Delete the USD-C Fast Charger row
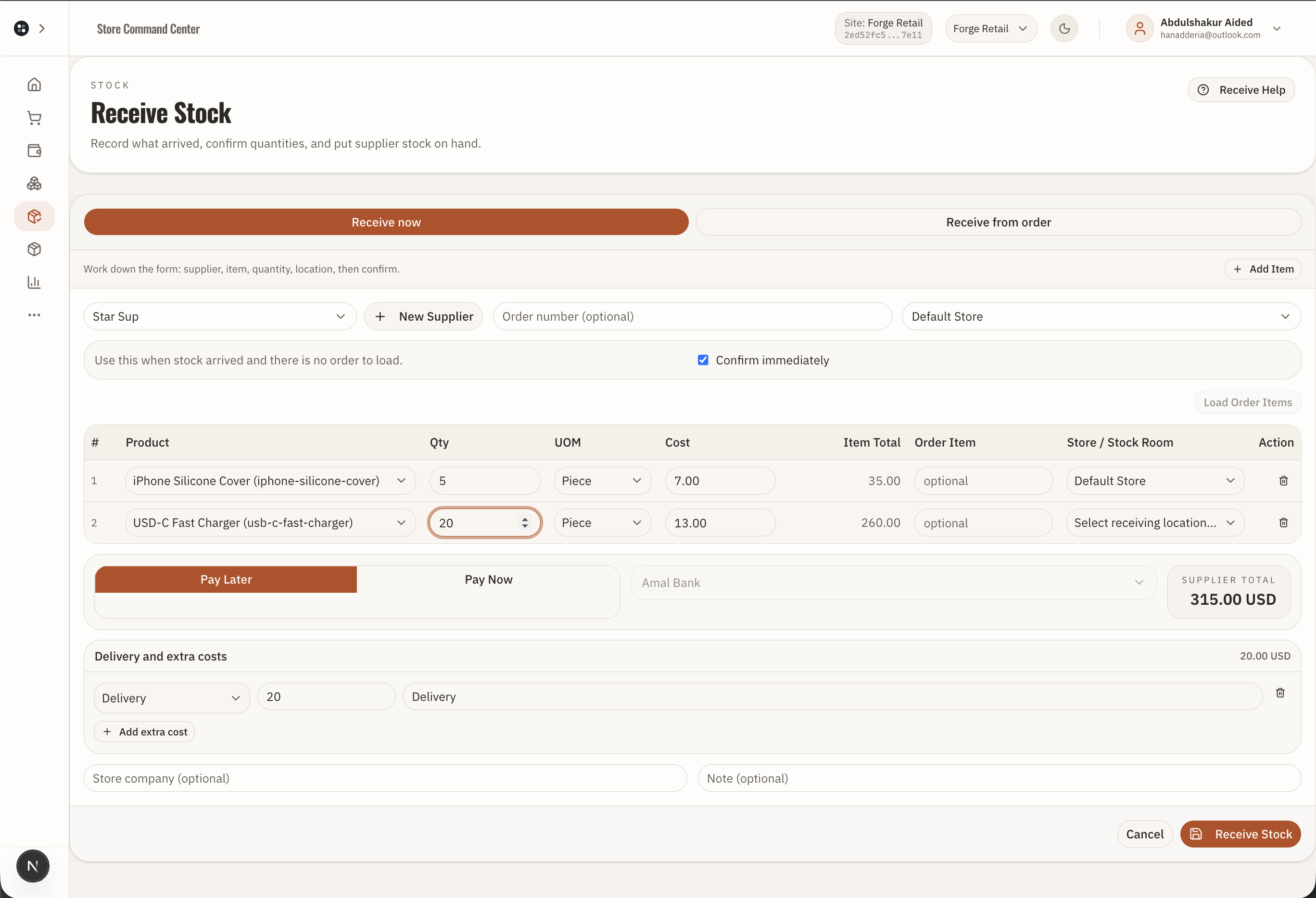The image size is (1316, 898). (x=1283, y=522)
